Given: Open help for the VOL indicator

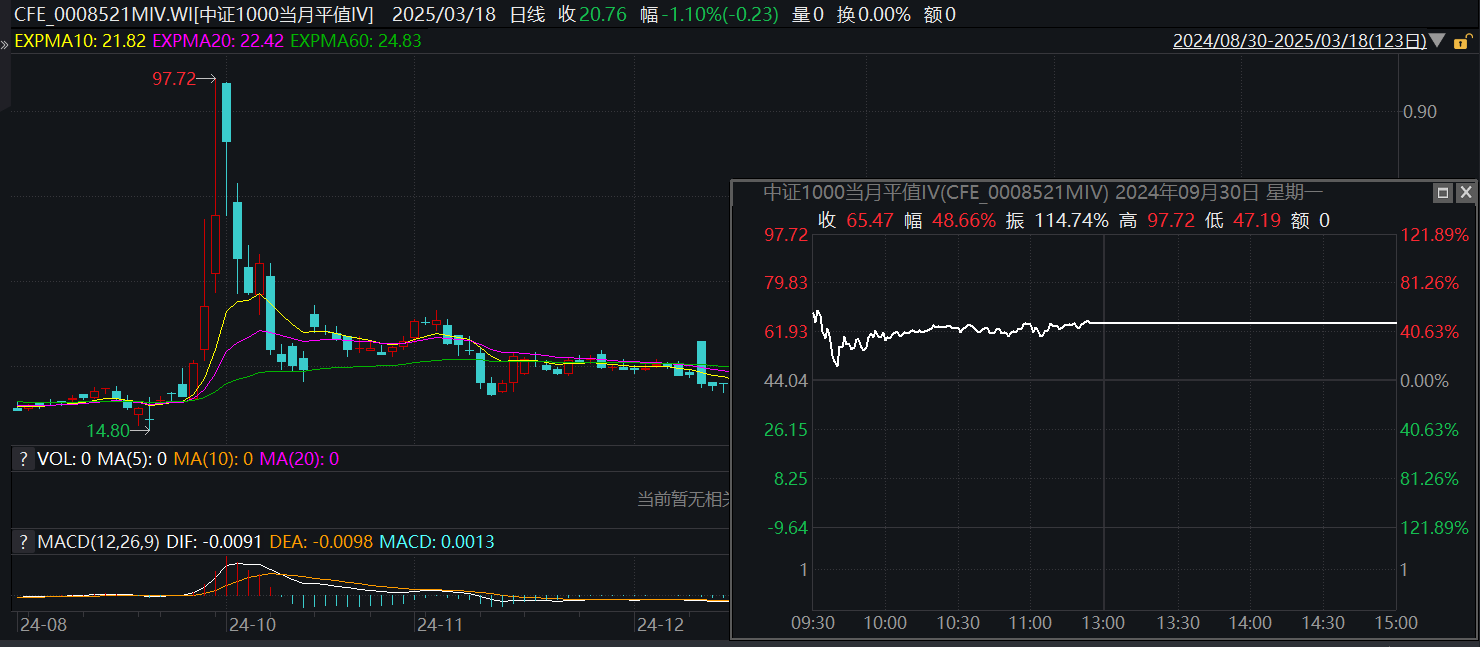Looking at the screenshot, I should point(22,459).
